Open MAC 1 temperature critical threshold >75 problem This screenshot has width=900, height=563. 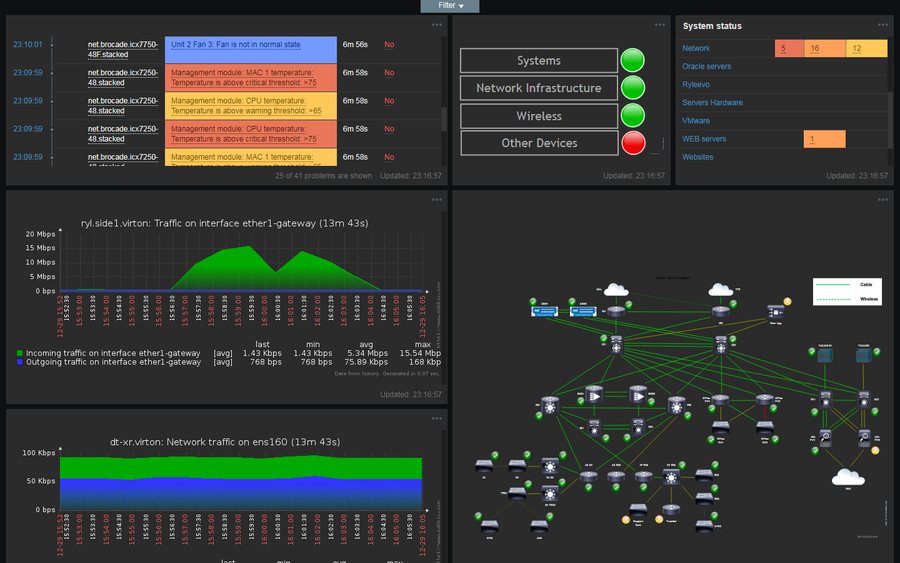point(243,77)
